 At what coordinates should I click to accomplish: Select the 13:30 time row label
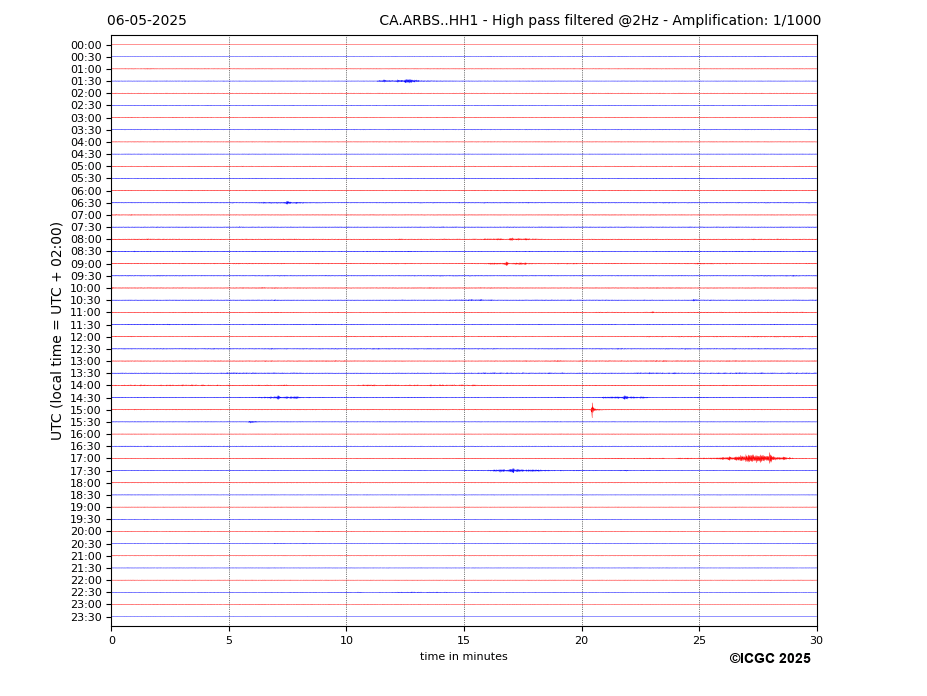click(86, 374)
